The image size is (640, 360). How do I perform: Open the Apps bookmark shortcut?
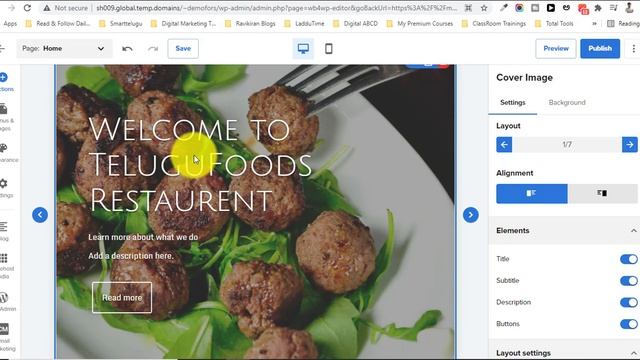point(9,24)
